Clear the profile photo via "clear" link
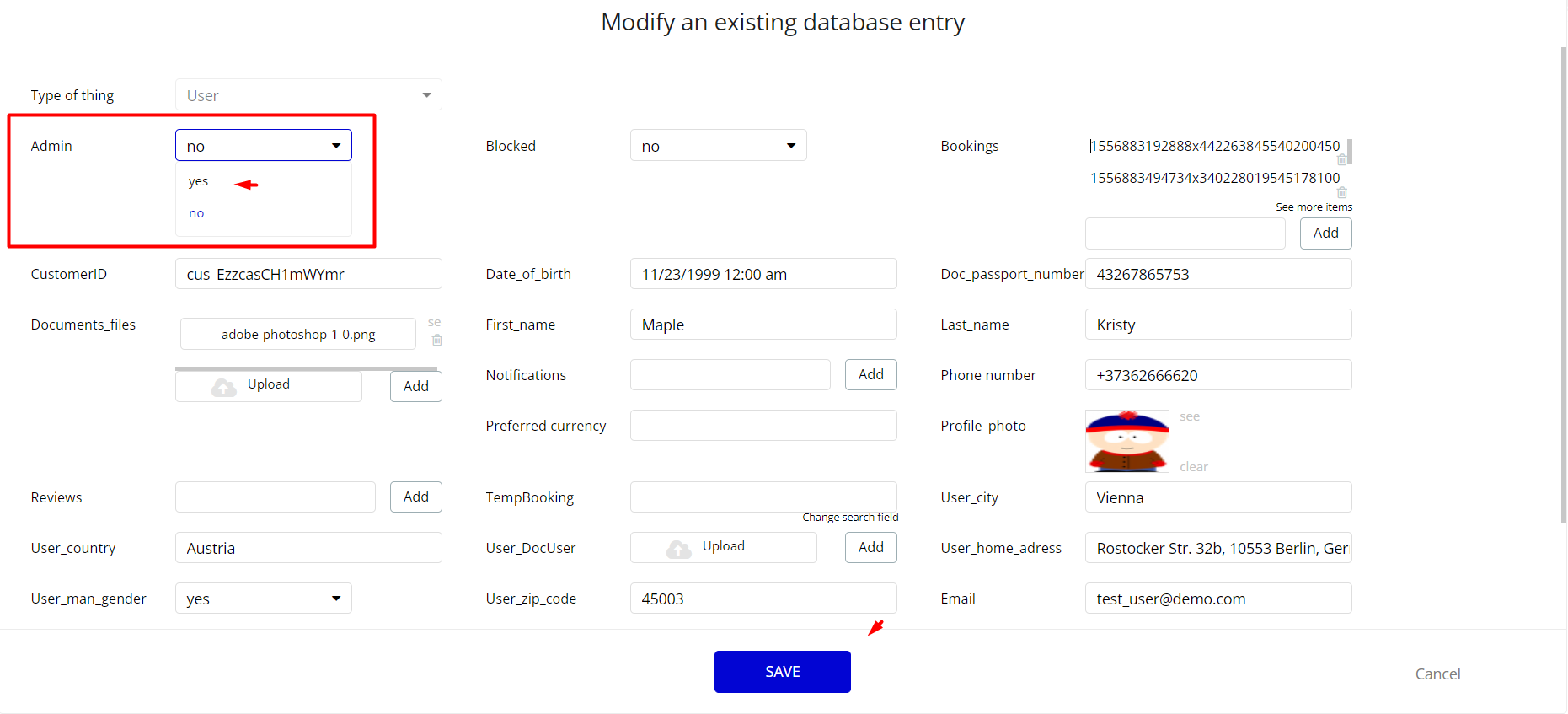1568x714 pixels. pyautogui.click(x=1193, y=467)
